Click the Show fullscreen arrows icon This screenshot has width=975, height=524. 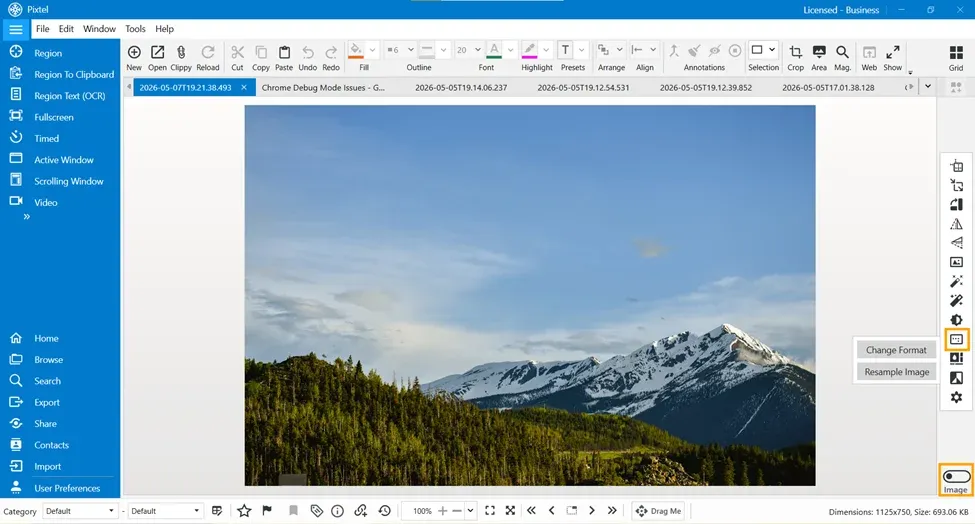pos(893,52)
